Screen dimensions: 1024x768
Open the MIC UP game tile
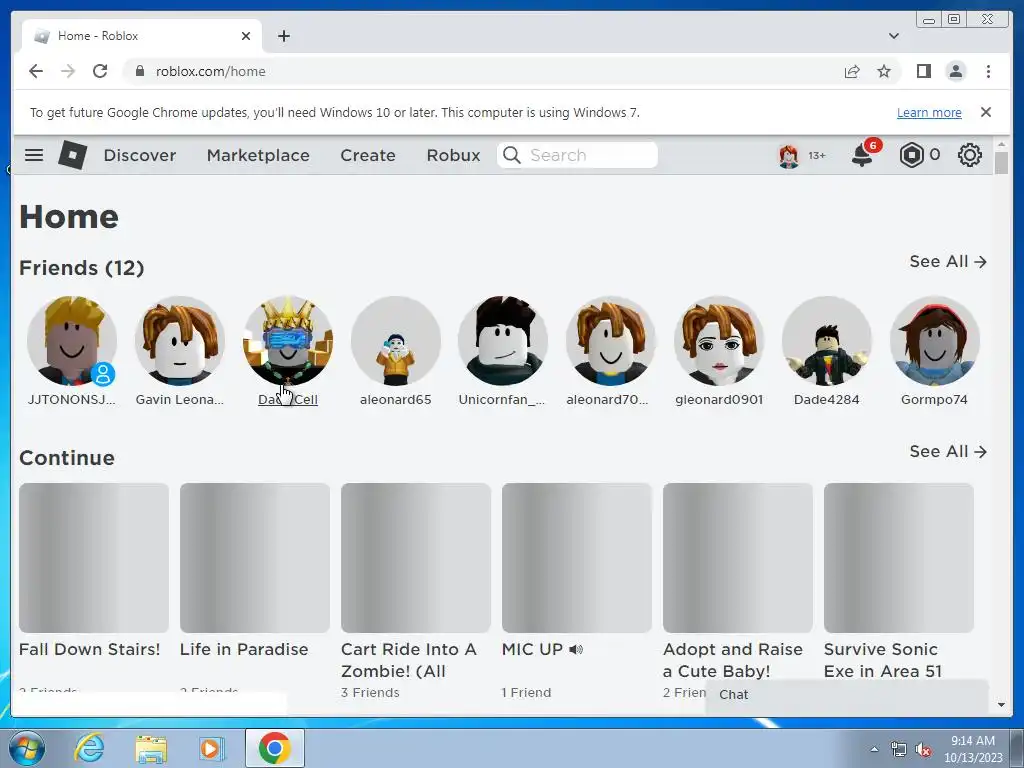[577, 558]
